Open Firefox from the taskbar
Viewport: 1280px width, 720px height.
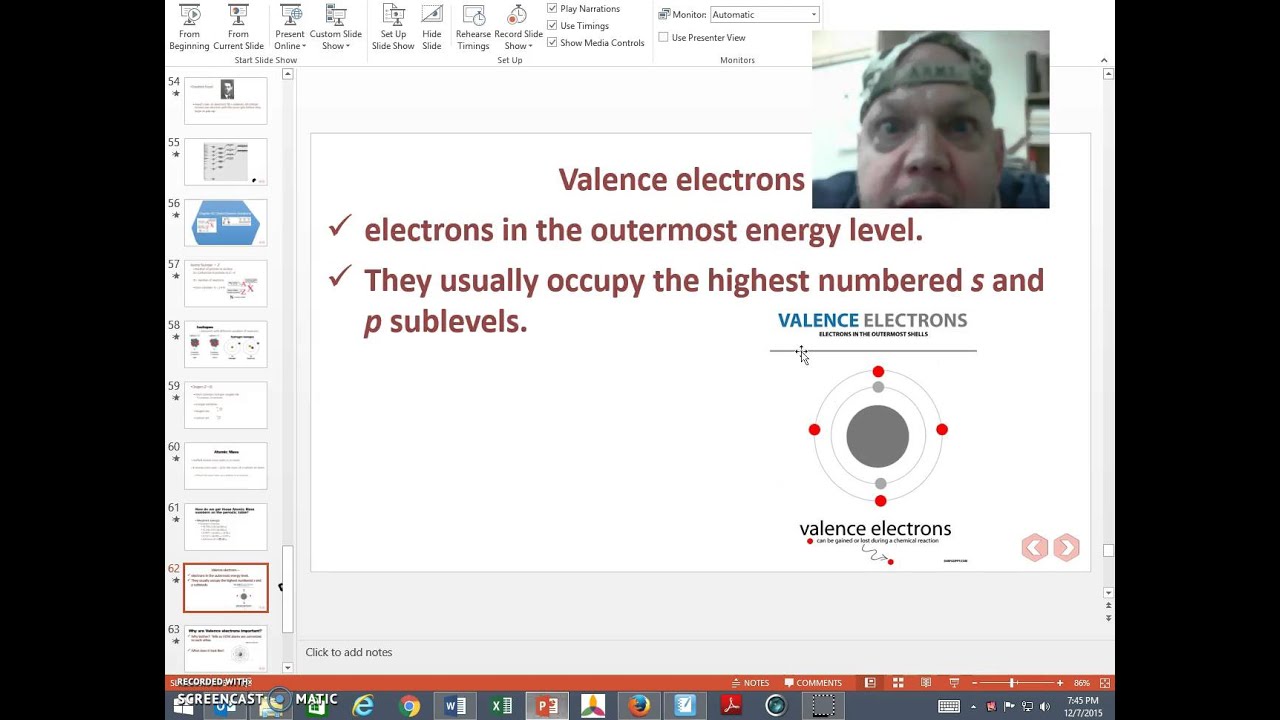click(639, 706)
